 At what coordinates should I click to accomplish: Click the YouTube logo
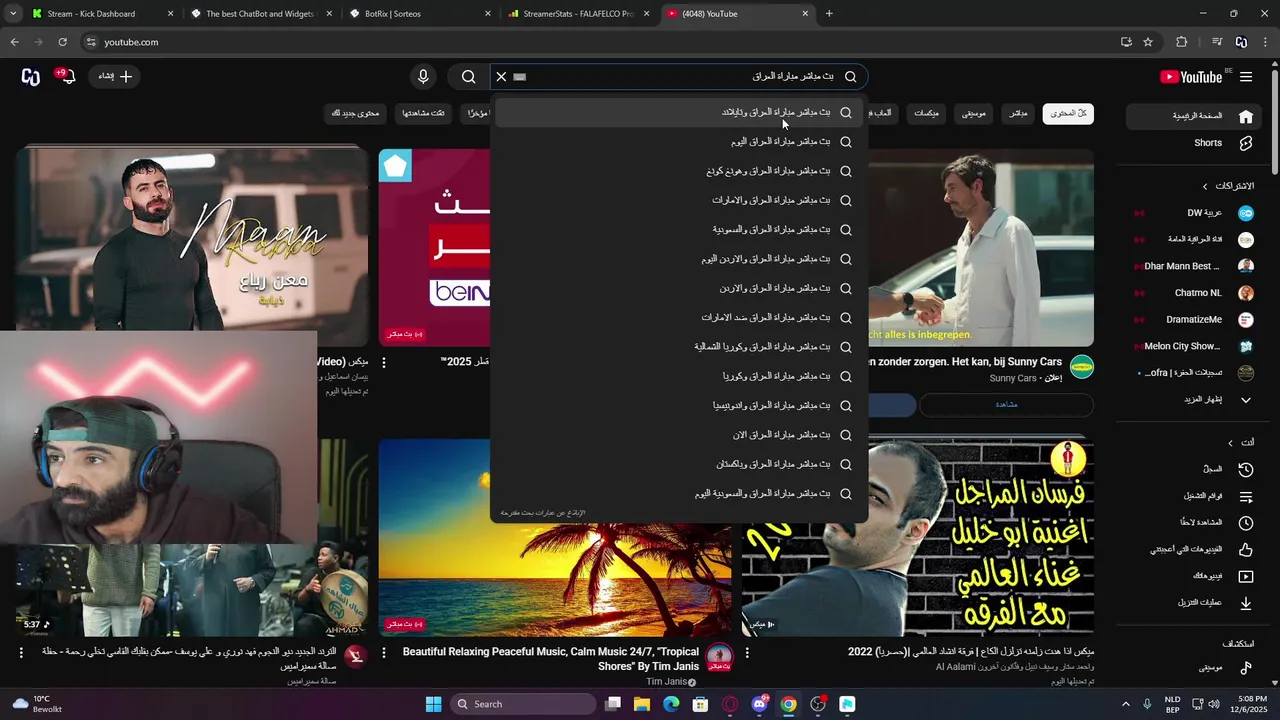tap(1191, 77)
